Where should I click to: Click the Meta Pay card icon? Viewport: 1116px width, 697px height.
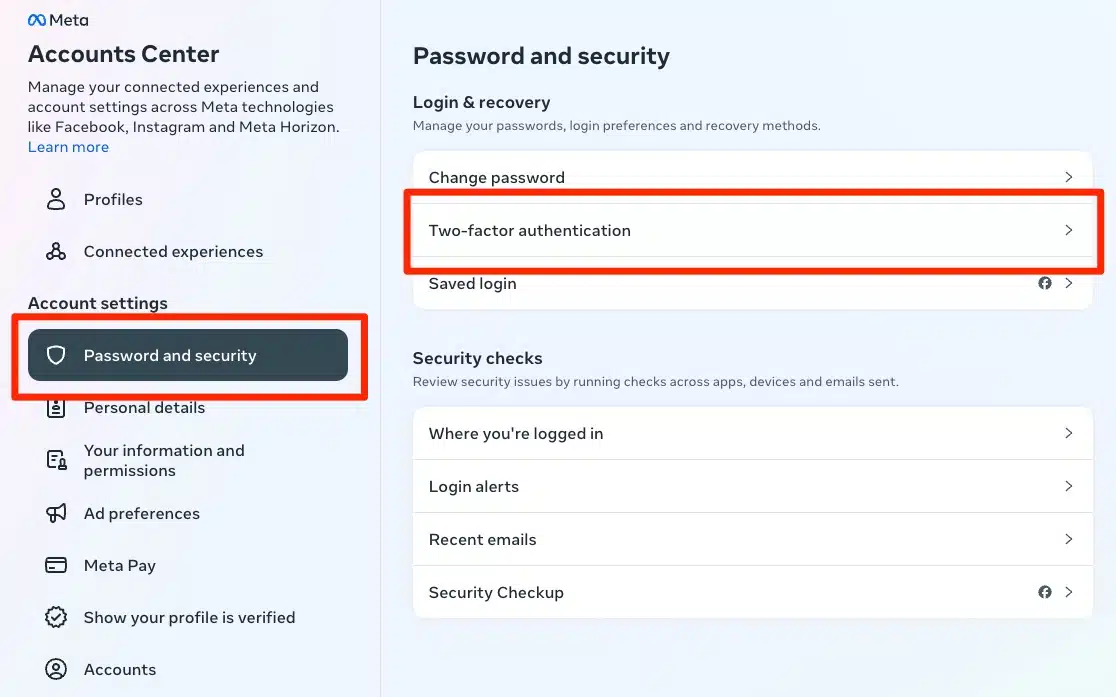56,565
